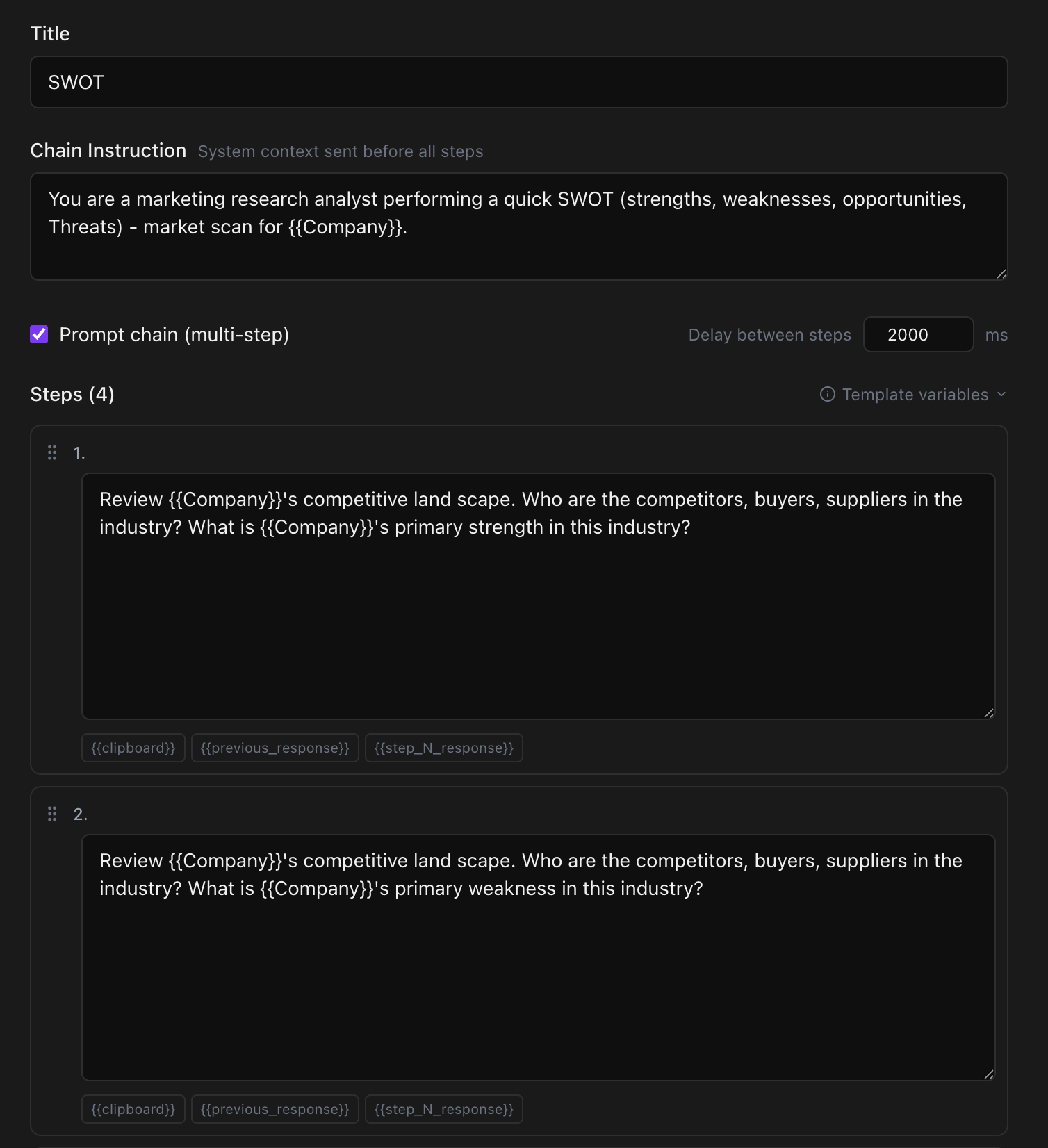Screen dimensions: 1048x1148
Task: Grab the drag handle on step 2
Action: [x=52, y=814]
